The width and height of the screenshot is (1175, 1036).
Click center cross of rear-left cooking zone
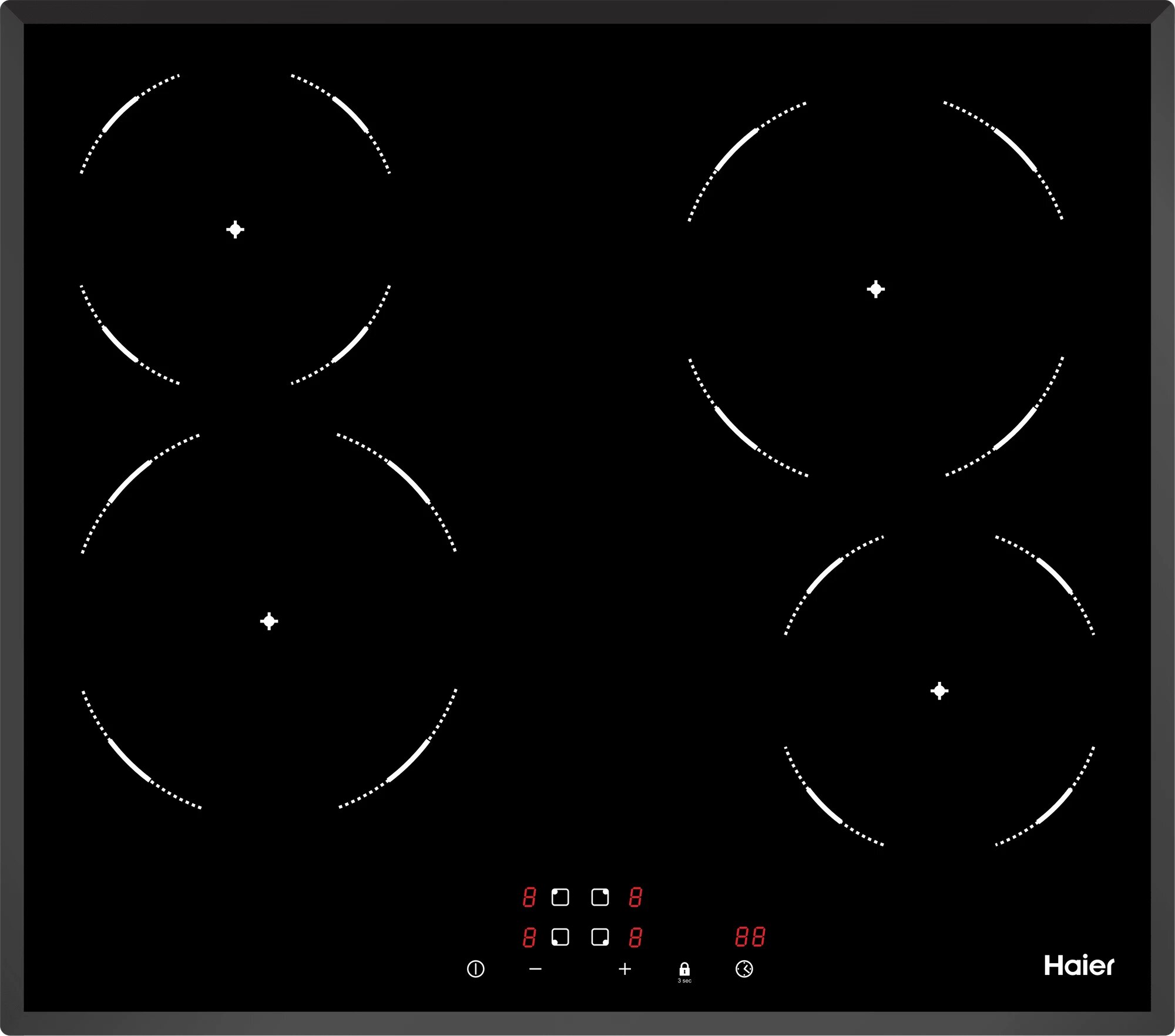235,229
